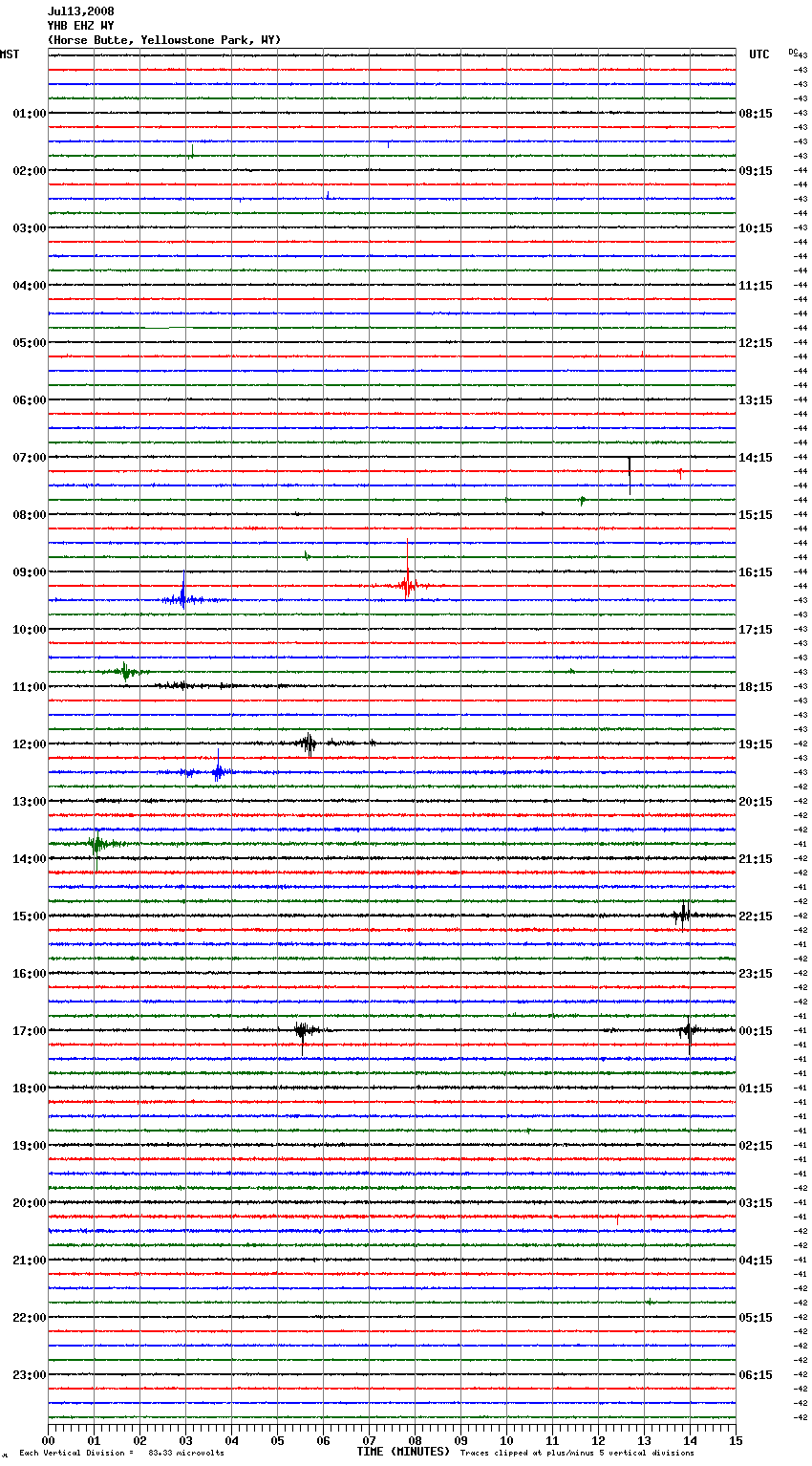Select the 20:00 MST time label
Image resolution: width=812 pixels, height=1466 pixels.
30,1203
